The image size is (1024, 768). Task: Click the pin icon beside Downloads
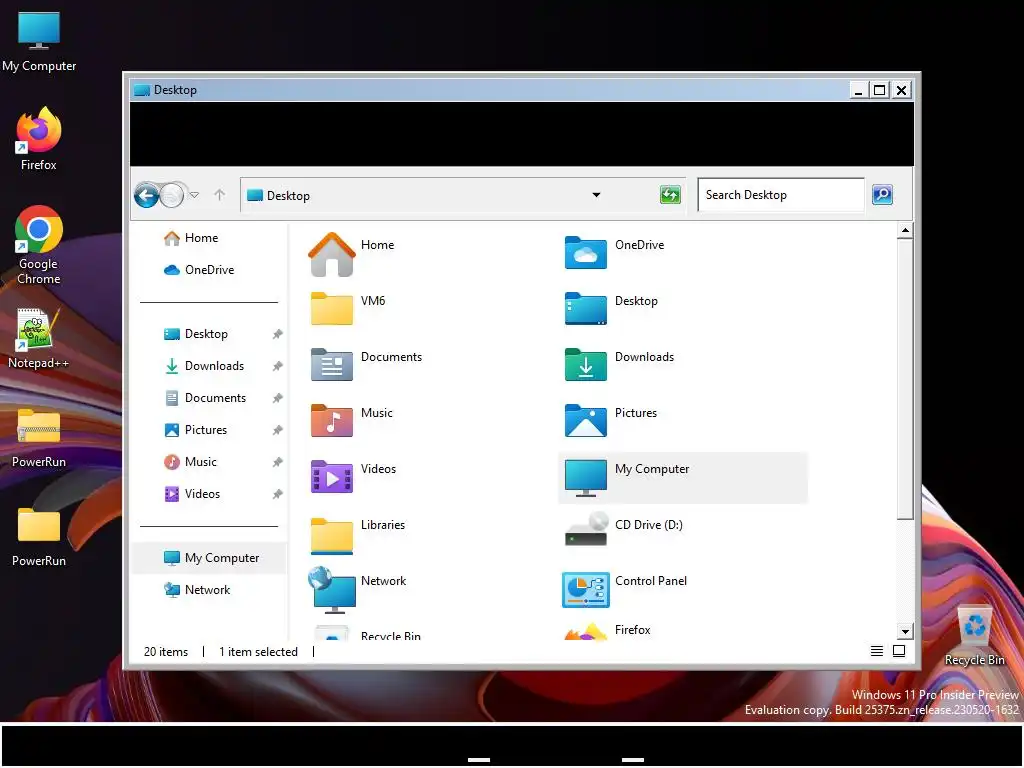click(x=278, y=366)
